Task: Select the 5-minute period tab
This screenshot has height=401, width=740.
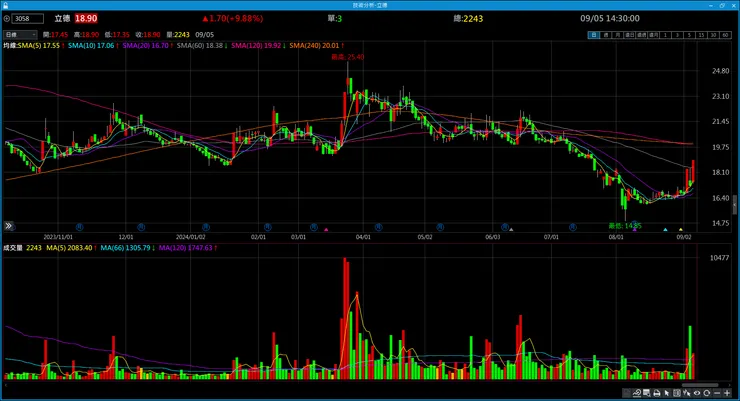Action: pos(690,35)
